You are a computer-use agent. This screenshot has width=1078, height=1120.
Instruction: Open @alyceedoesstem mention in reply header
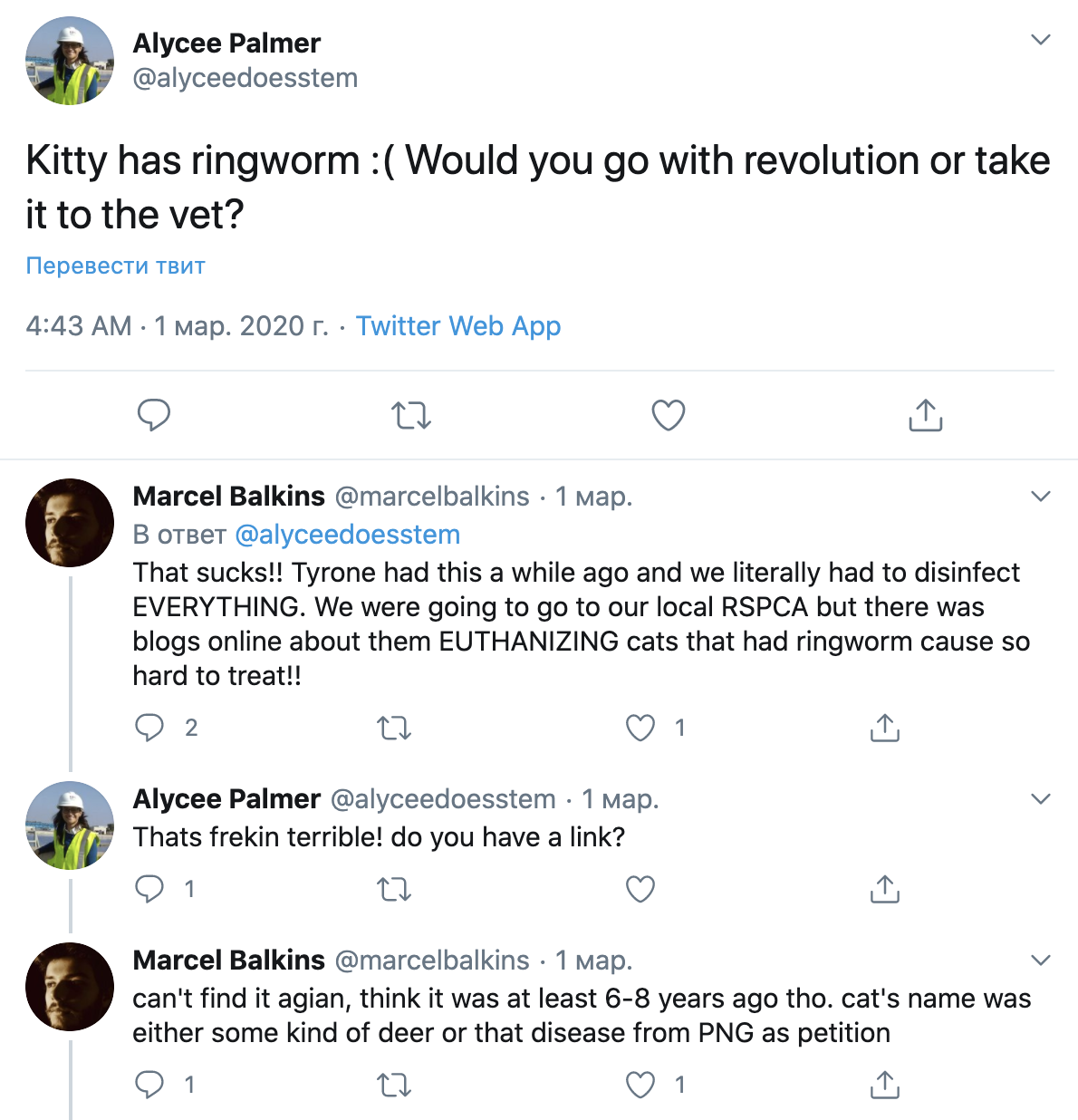[347, 535]
